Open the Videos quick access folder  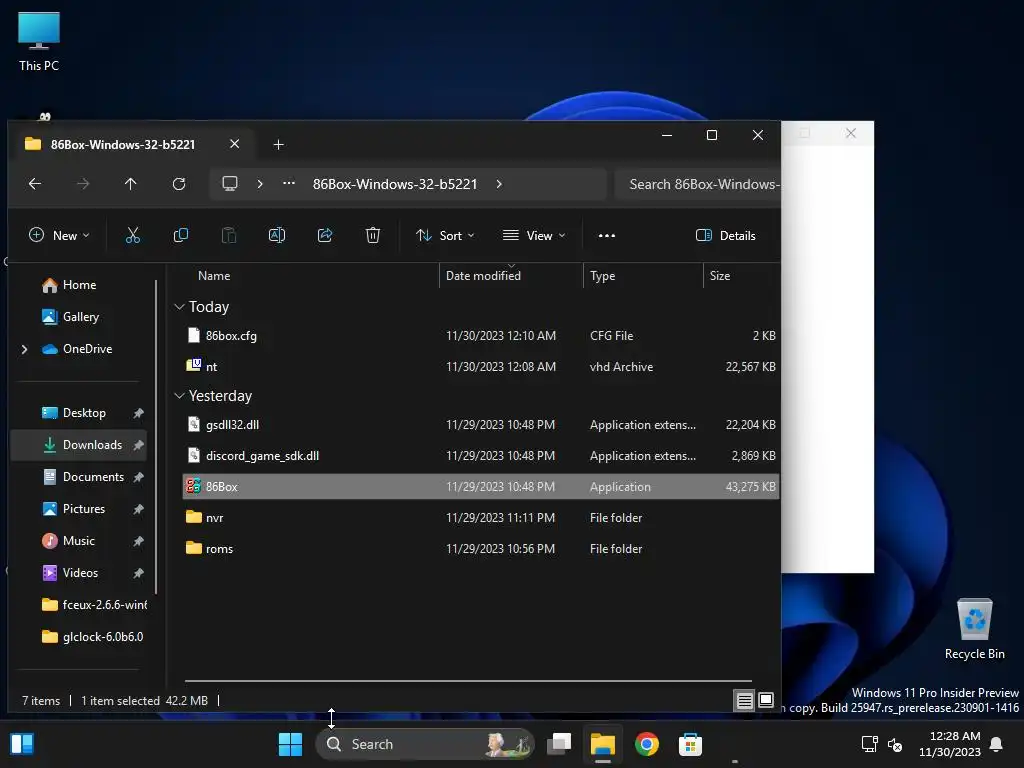click(80, 573)
